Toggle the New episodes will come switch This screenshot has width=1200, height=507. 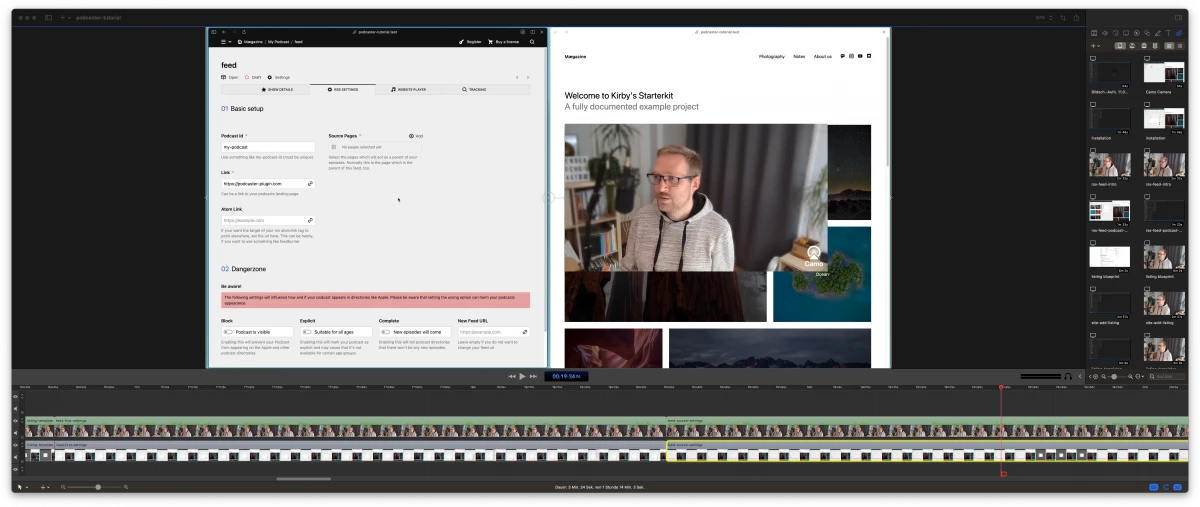click(x=386, y=332)
